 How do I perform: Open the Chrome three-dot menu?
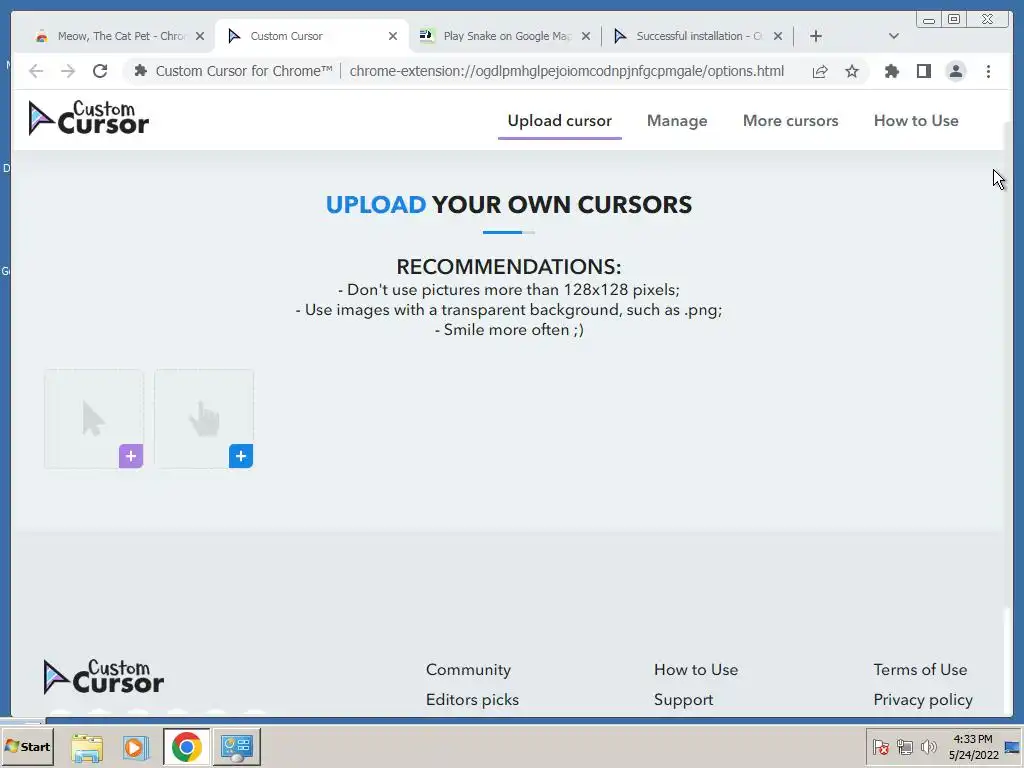988,71
